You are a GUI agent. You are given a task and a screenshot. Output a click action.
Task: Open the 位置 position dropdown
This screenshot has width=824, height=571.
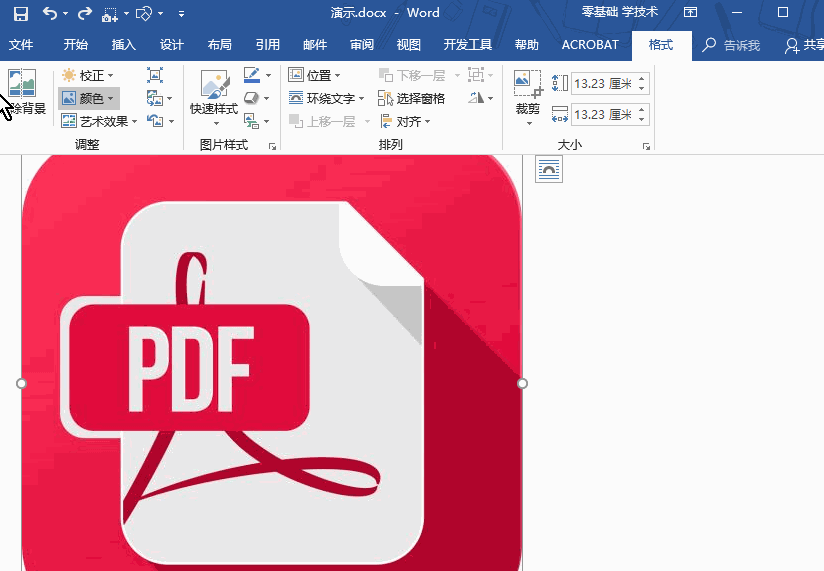[314, 76]
